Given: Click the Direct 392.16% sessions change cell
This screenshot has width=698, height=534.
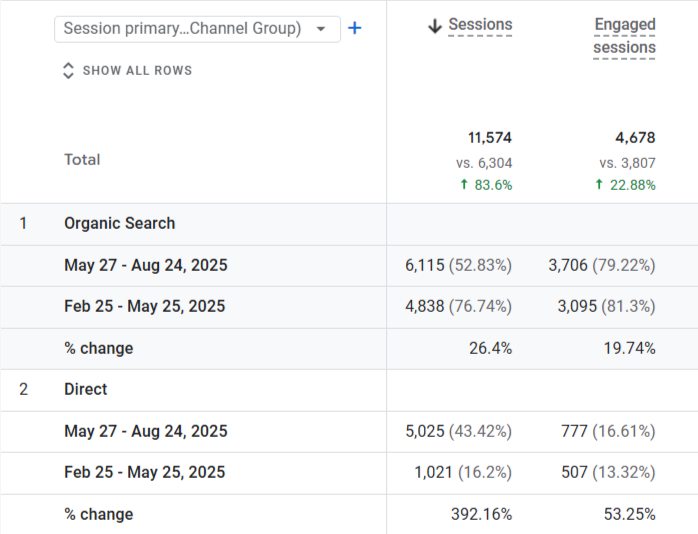Looking at the screenshot, I should click(481, 514).
